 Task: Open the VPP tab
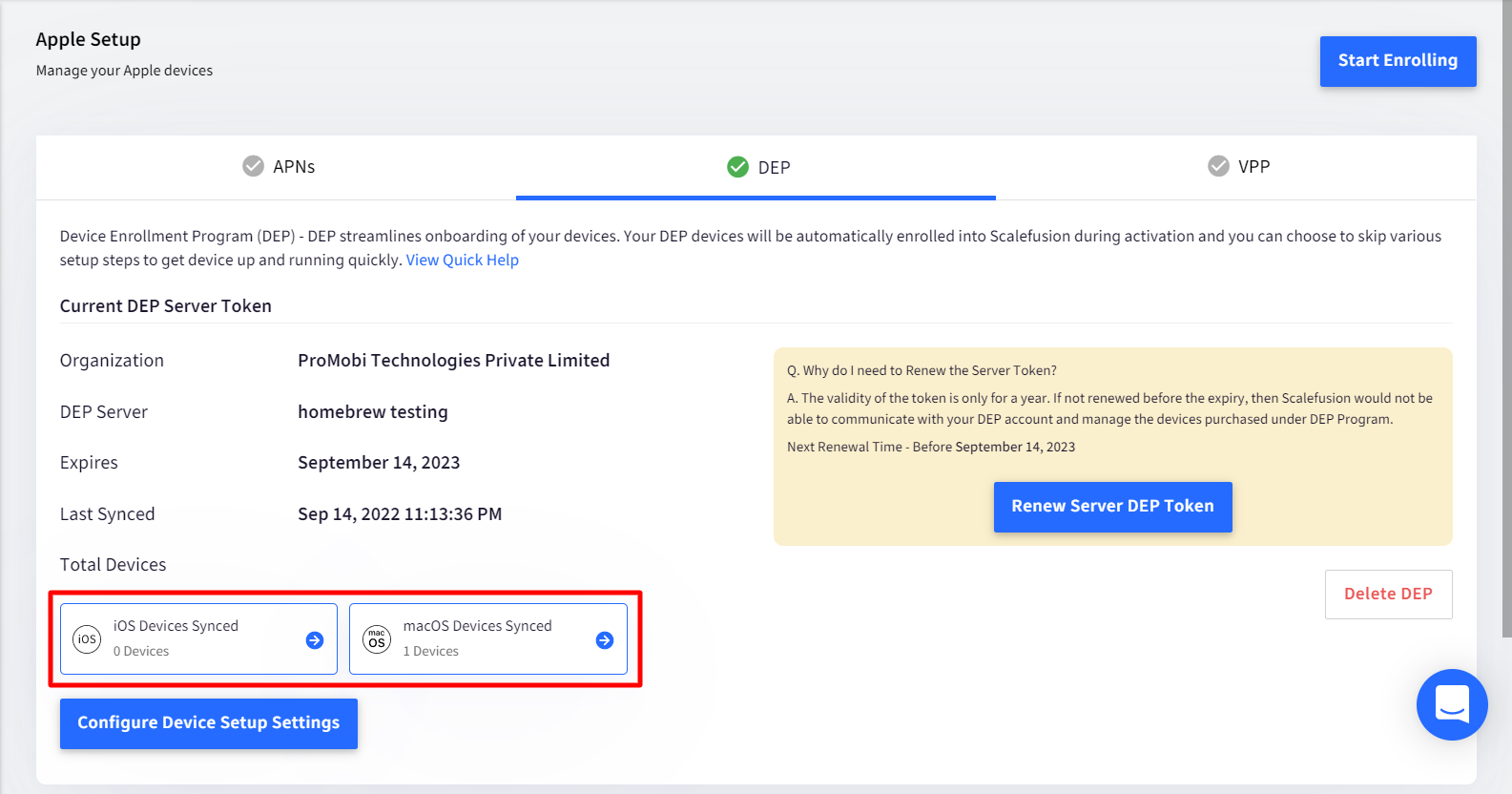(x=1237, y=167)
